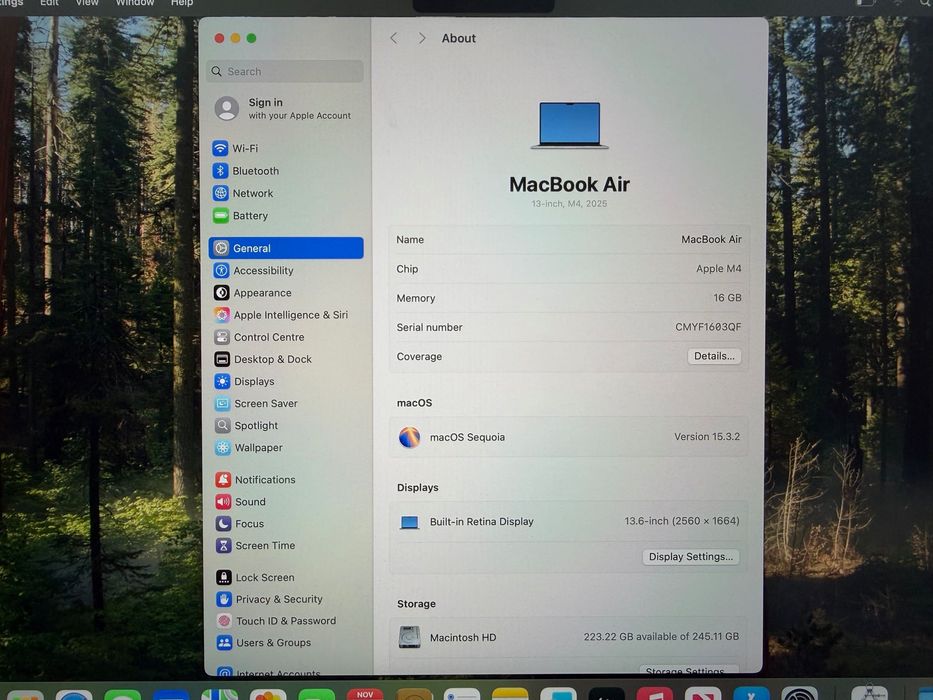Viewport: 933px width, 700px height.
Task: Go forward with the right chevron
Action: tap(422, 38)
